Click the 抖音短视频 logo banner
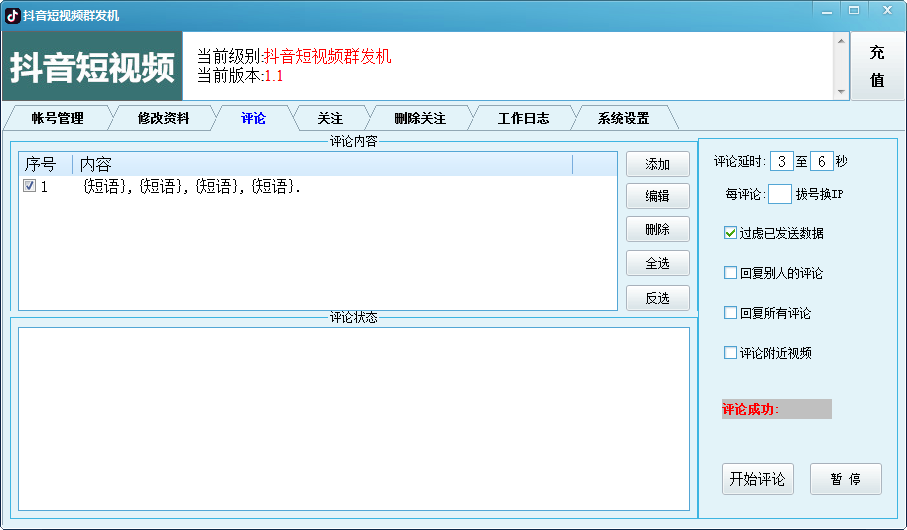The height and width of the screenshot is (530, 907). (x=93, y=67)
